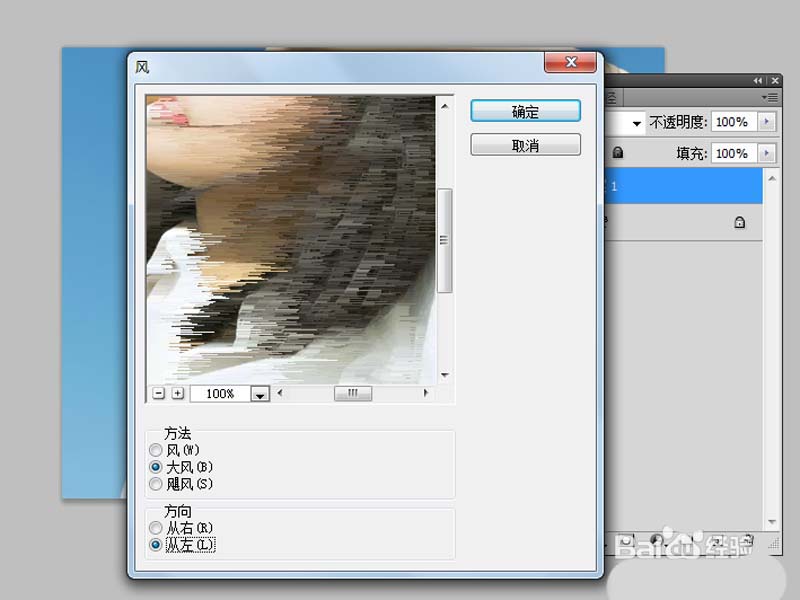Select the 风(W) method radio button

click(155, 450)
